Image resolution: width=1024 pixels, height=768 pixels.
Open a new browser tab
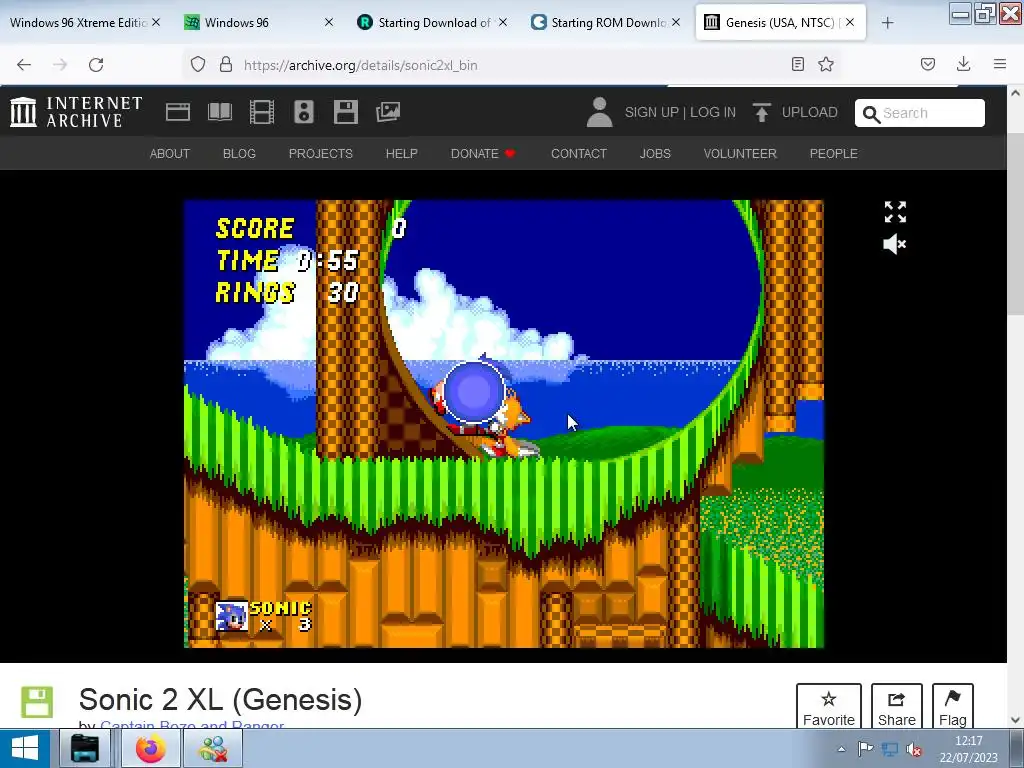click(x=888, y=23)
